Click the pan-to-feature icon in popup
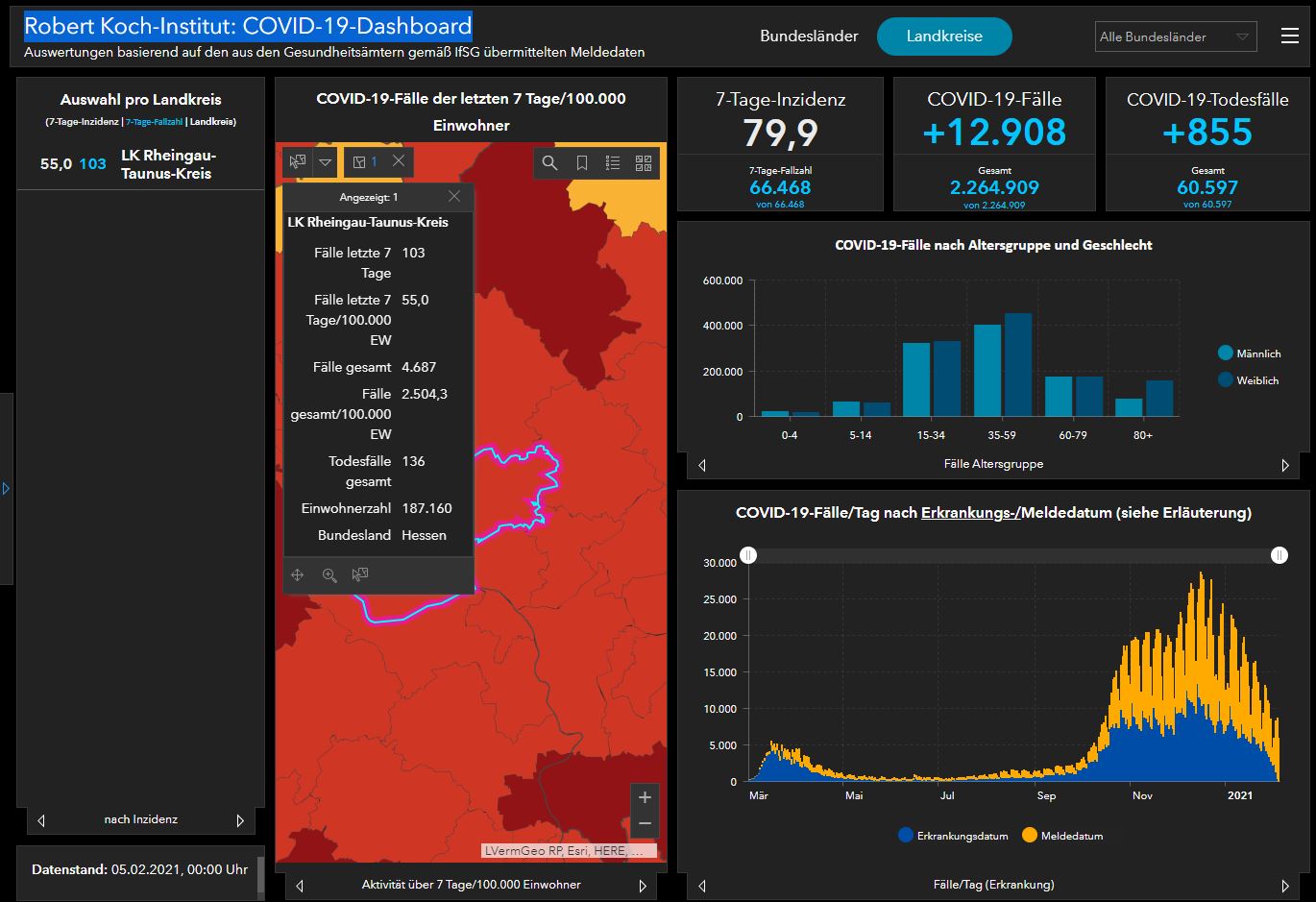Viewport: 1316px width, 902px height. pos(298,574)
